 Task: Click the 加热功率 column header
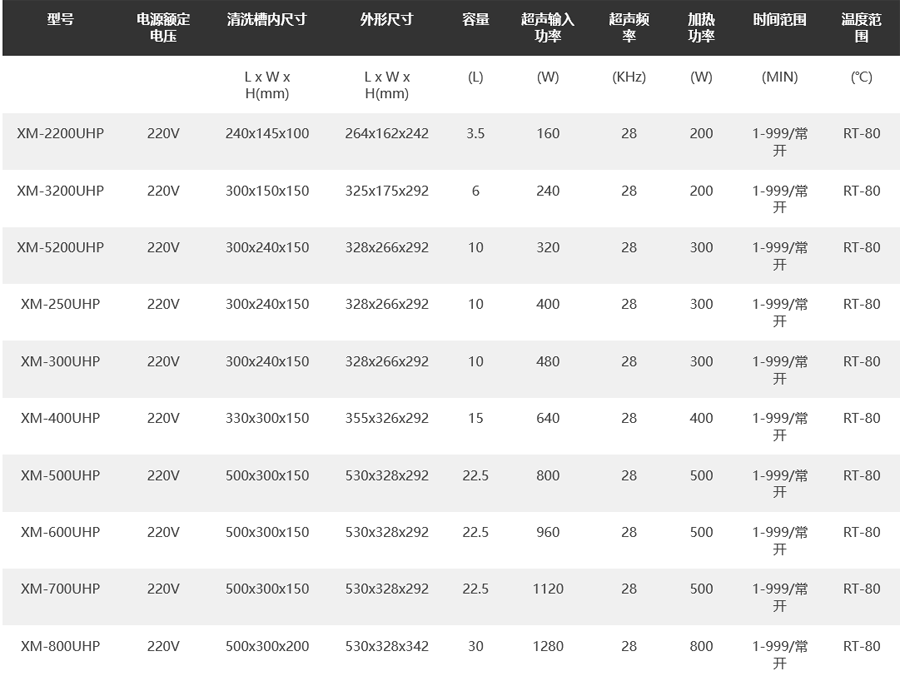pyautogui.click(x=701, y=28)
